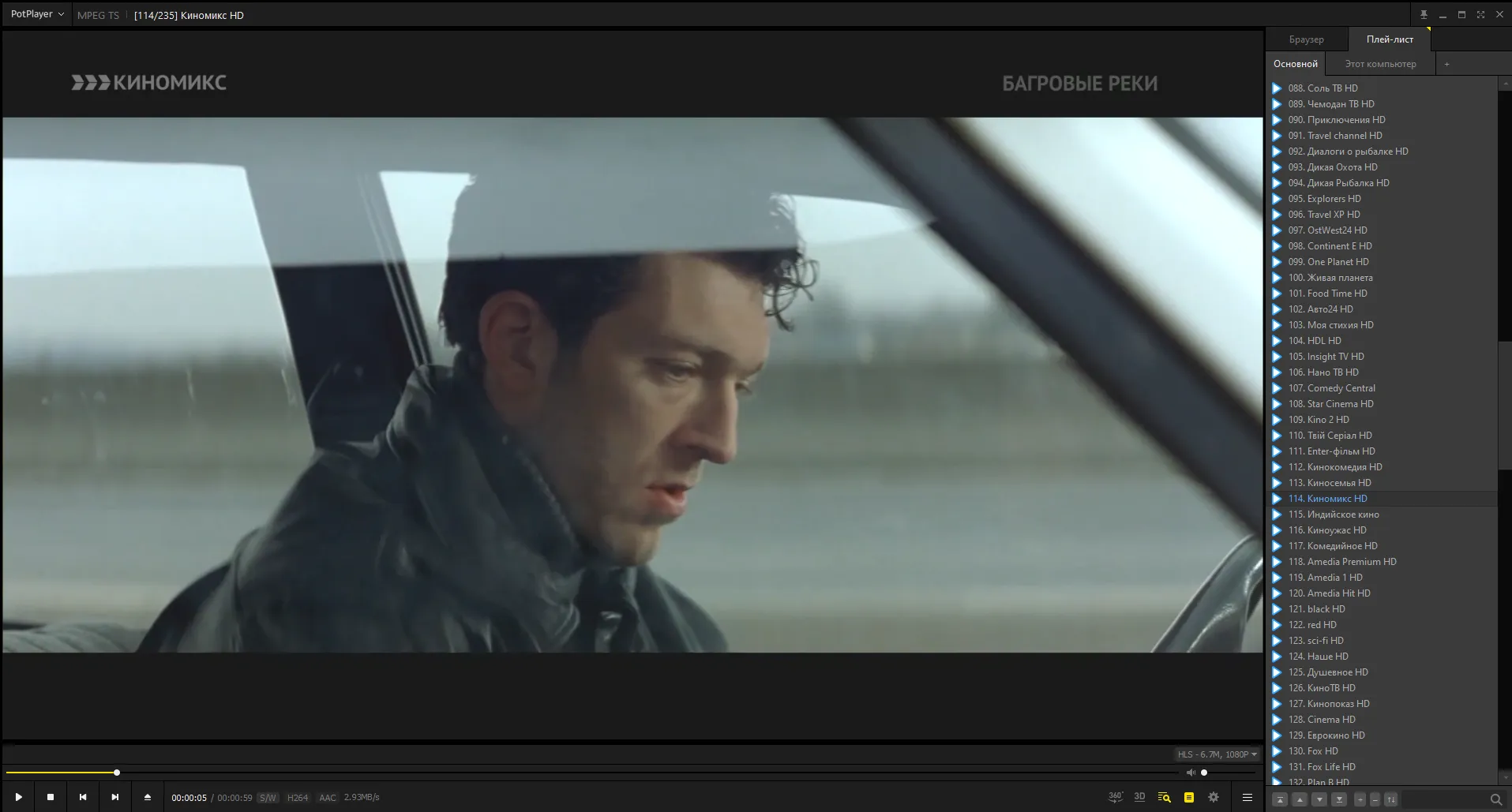The image size is (1512, 812).
Task: Open the control panel gear icon
Action: point(1214,797)
